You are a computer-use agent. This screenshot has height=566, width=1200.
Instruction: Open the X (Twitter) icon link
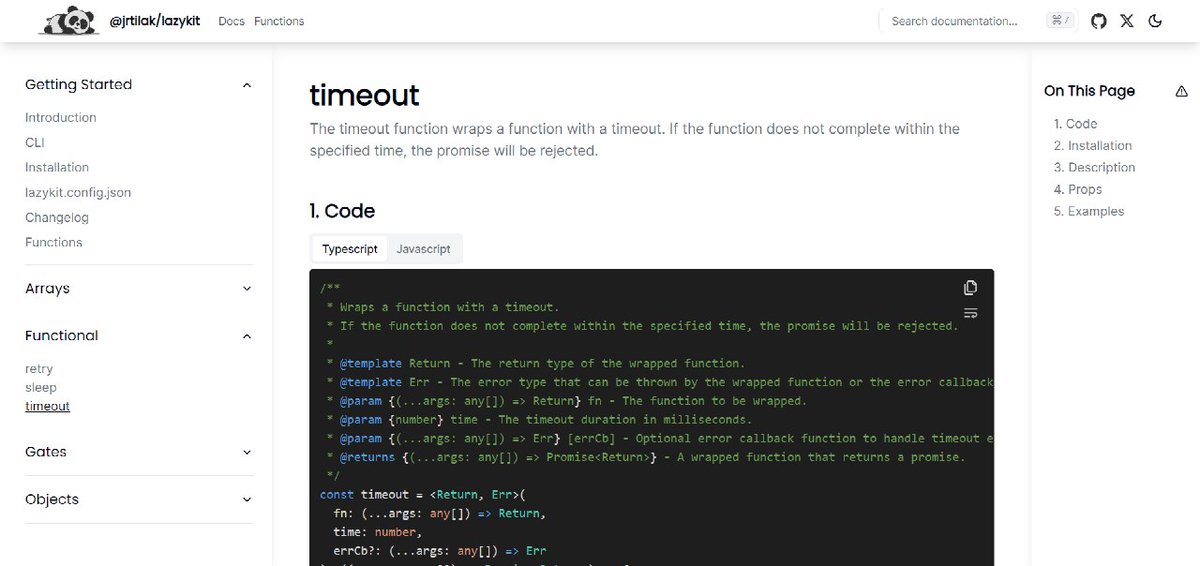pyautogui.click(x=1127, y=21)
